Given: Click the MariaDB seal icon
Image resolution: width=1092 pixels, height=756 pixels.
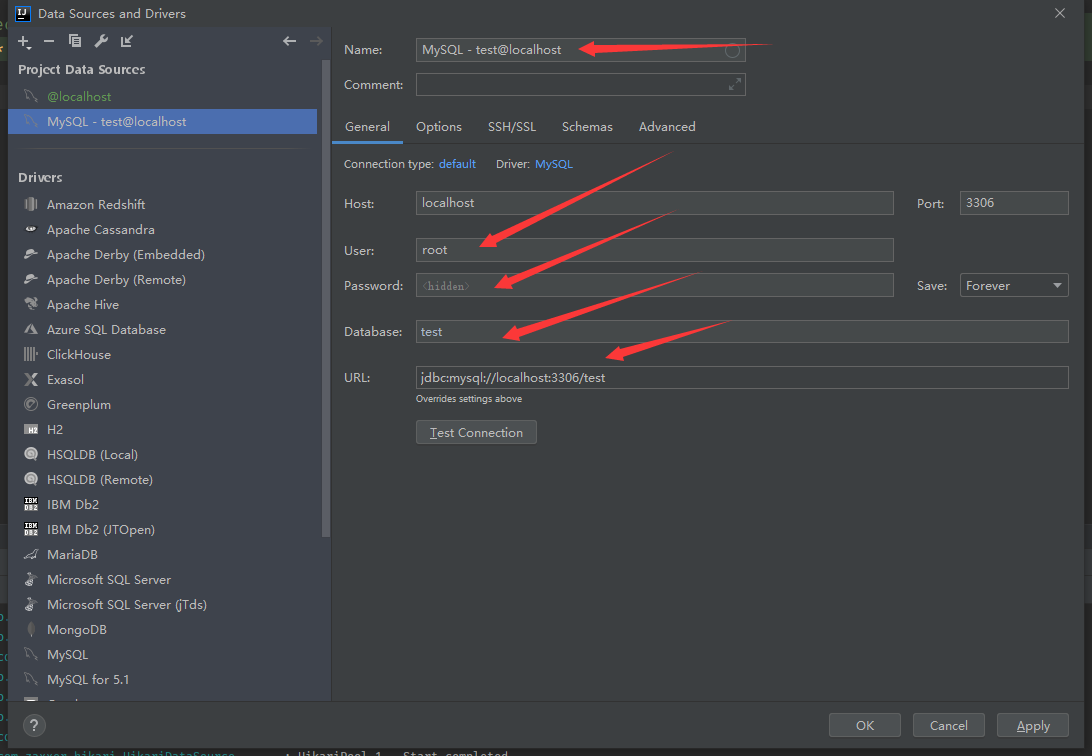Looking at the screenshot, I should (31, 554).
